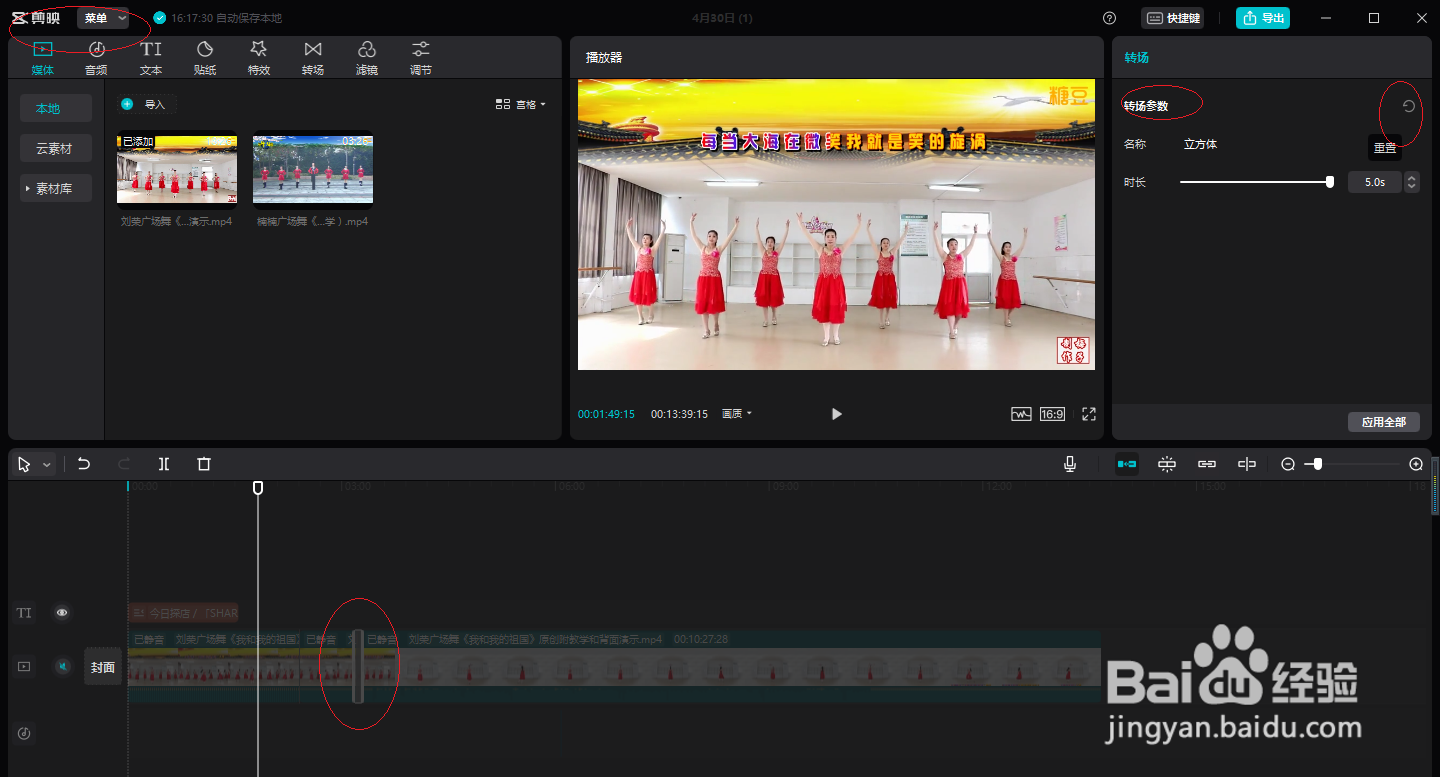Click the audio track clock icon
Image resolution: width=1440 pixels, height=777 pixels.
[x=24, y=733]
